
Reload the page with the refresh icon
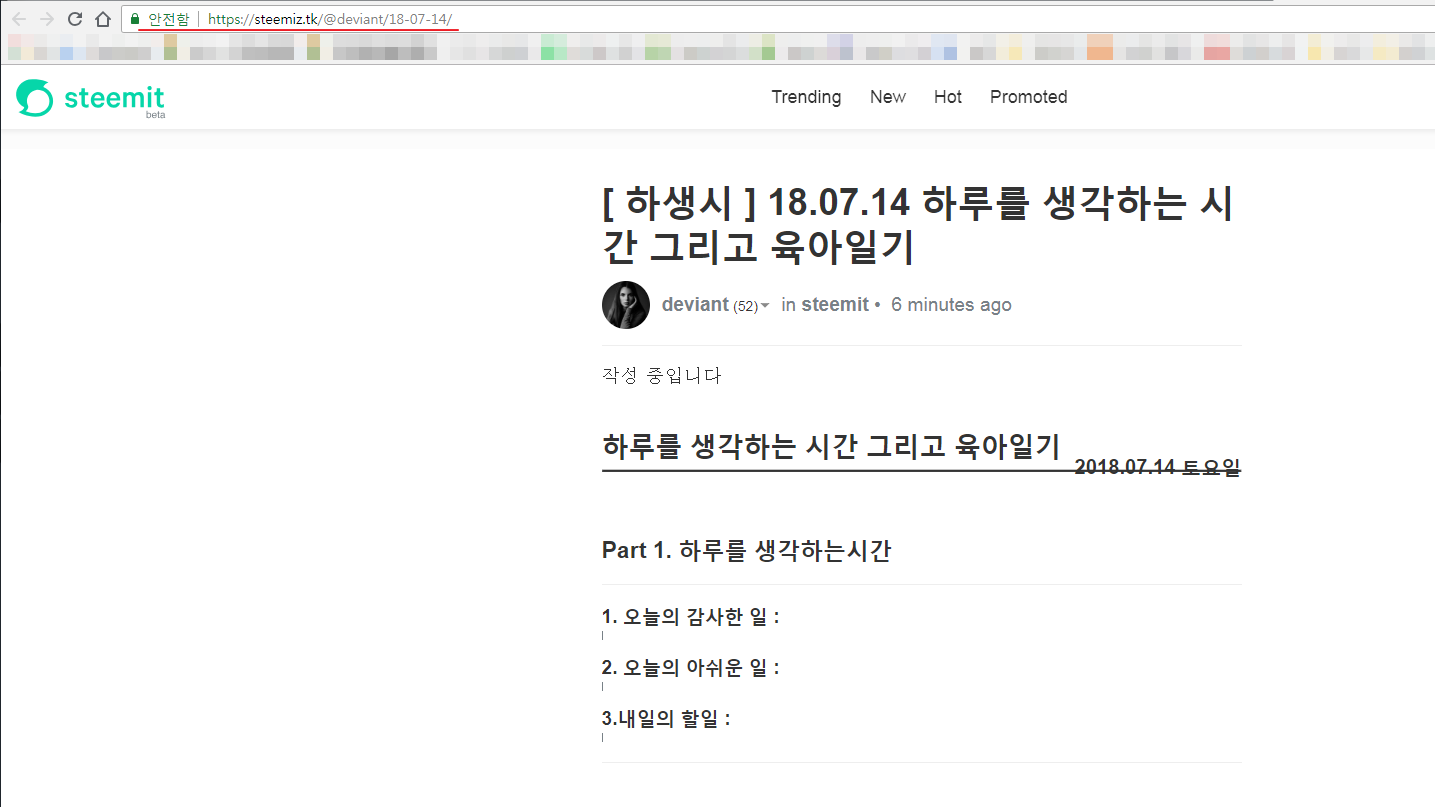tap(75, 19)
